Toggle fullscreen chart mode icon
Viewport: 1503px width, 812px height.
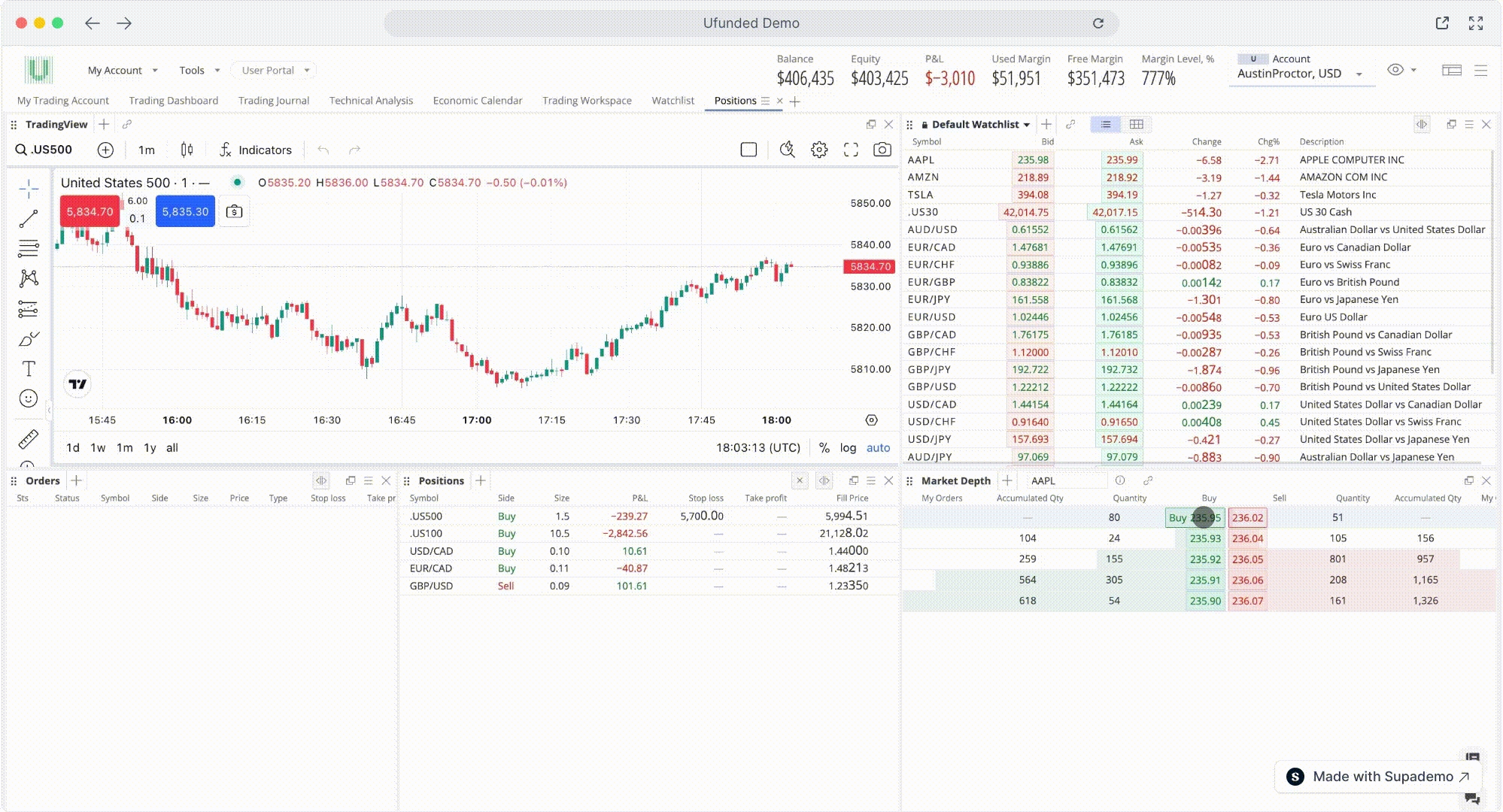pyautogui.click(x=851, y=150)
